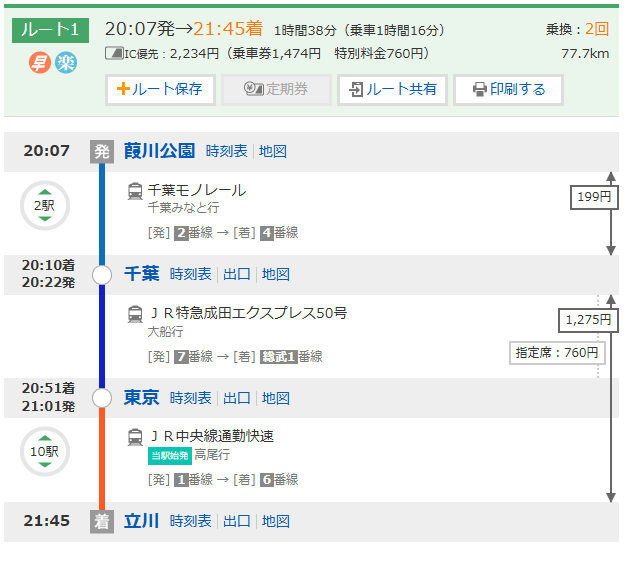This screenshot has height=562, width=626.
Task: Click the ルート共有 button
Action: pyautogui.click(x=392, y=89)
